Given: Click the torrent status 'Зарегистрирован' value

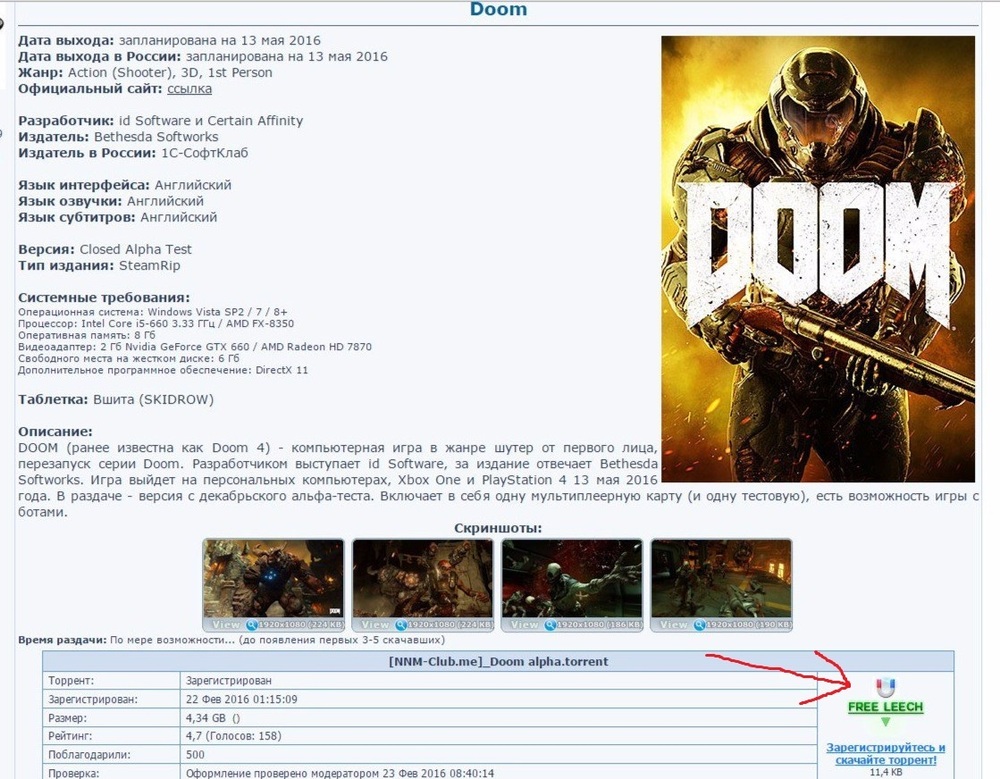Looking at the screenshot, I should tap(228, 681).
